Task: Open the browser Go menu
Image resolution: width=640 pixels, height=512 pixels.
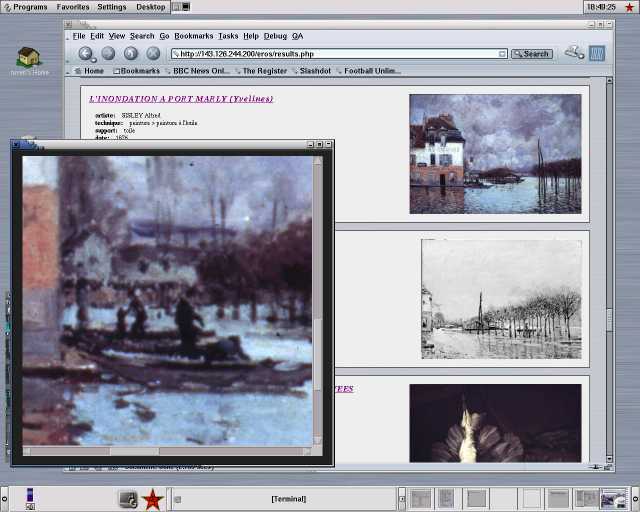Action: (164, 36)
